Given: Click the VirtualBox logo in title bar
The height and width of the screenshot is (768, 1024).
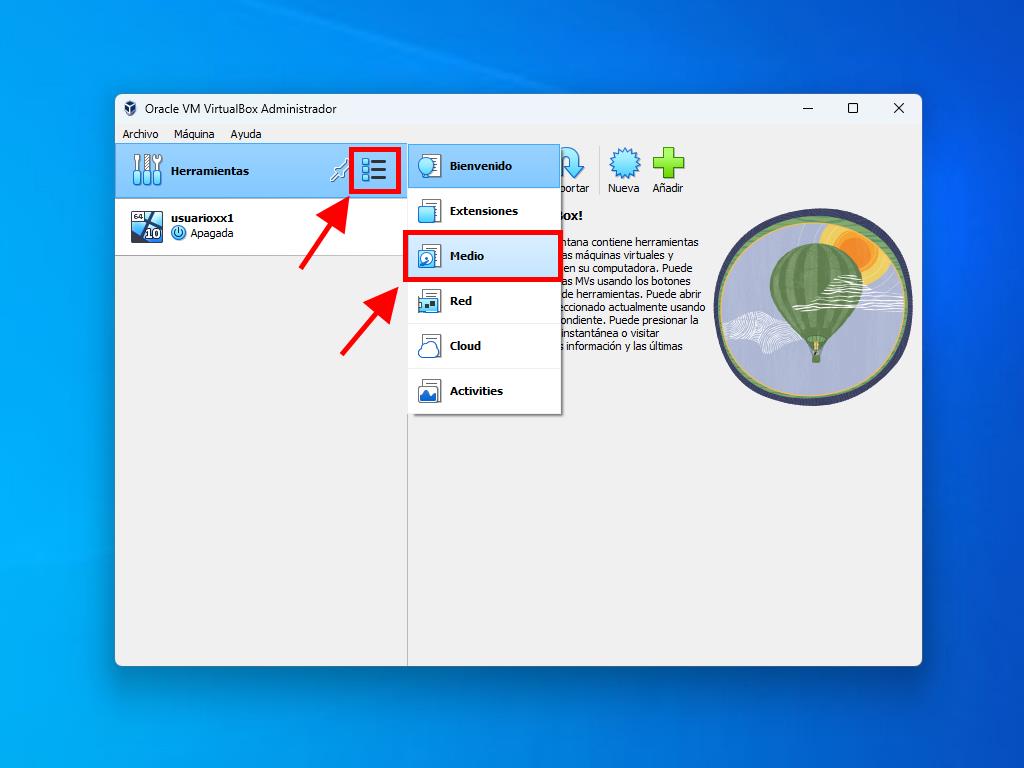Looking at the screenshot, I should point(130,109).
